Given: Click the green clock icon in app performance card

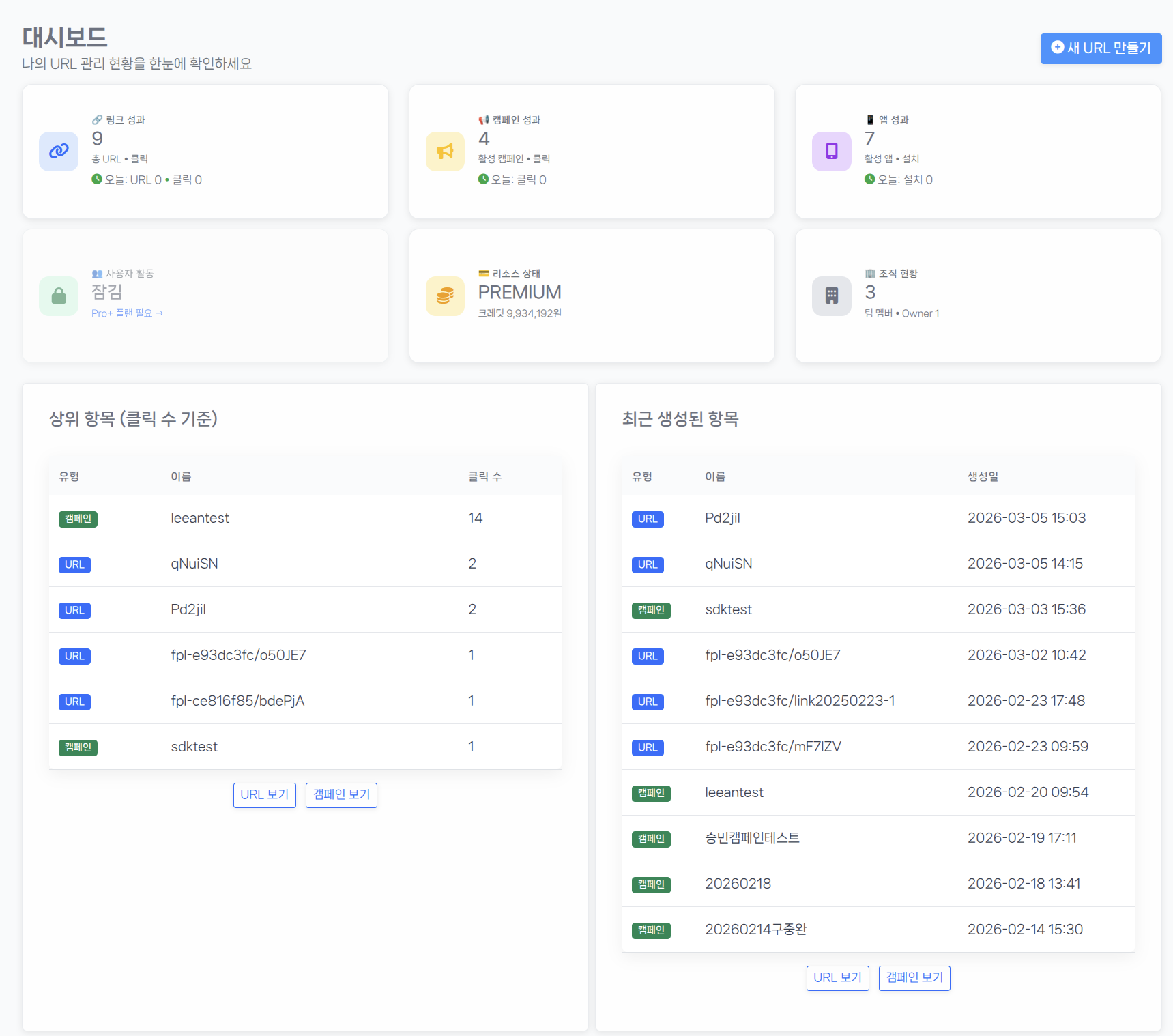Looking at the screenshot, I should tap(869, 179).
